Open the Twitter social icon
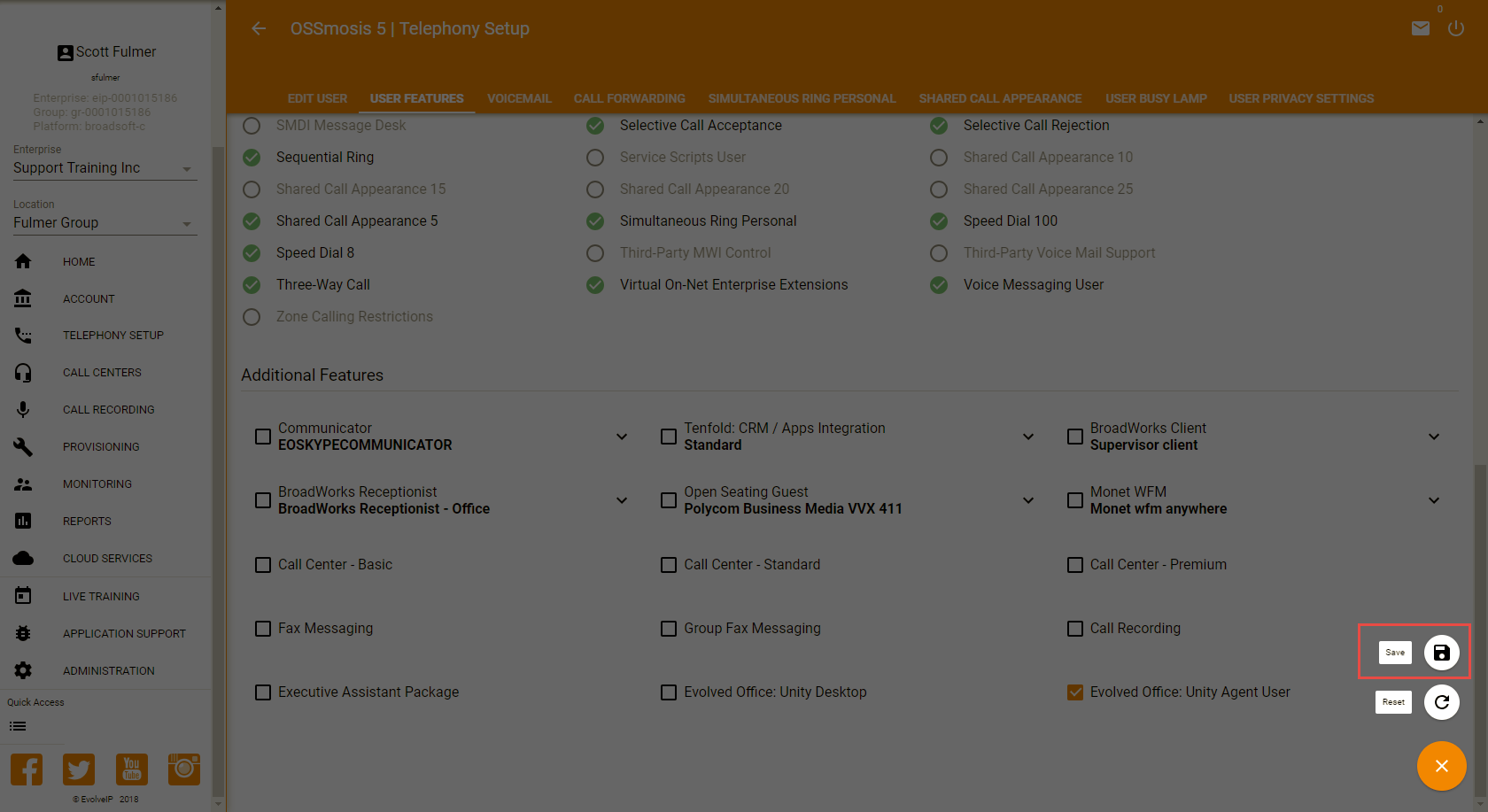The width and height of the screenshot is (1488, 812). 79,769
